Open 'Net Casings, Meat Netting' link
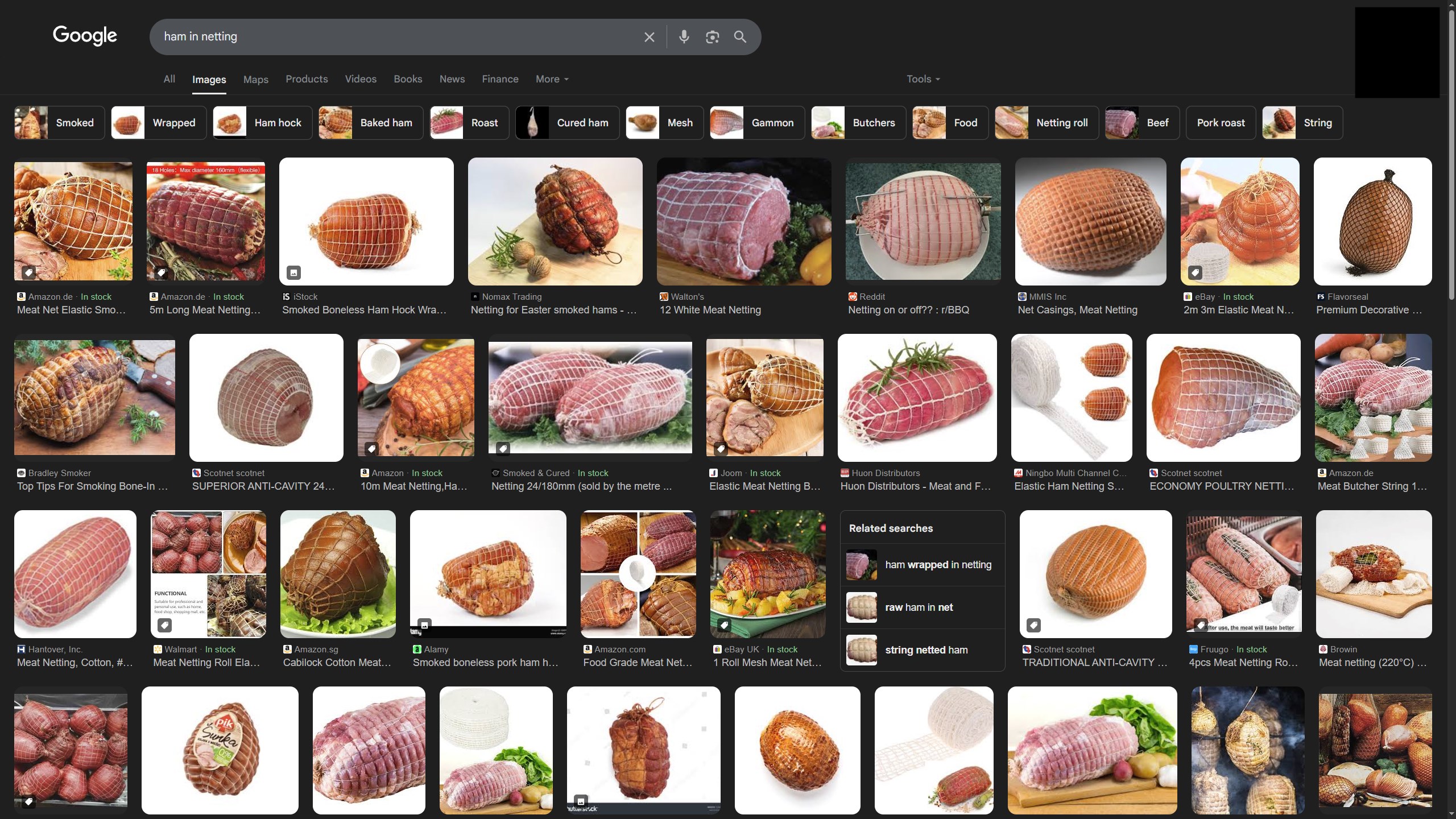Image resolution: width=1456 pixels, height=819 pixels. coord(1077,310)
